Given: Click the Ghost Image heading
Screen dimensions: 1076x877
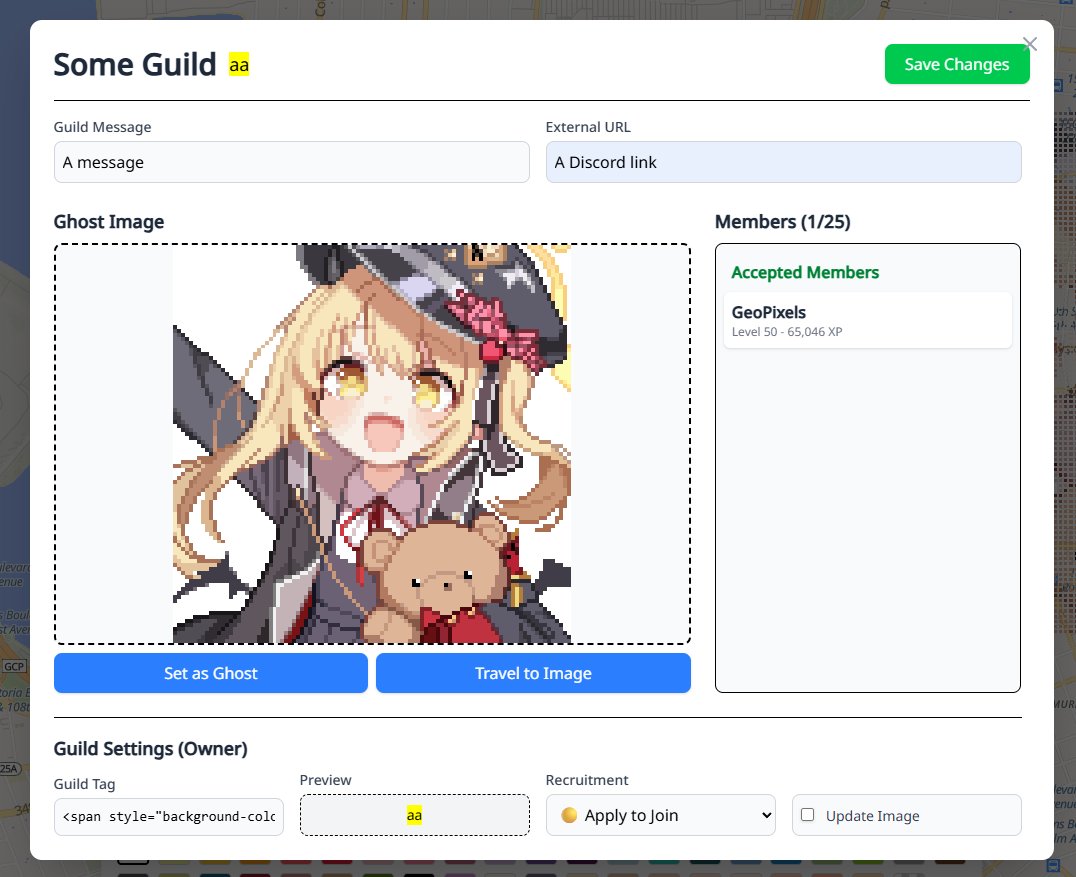Looking at the screenshot, I should pos(108,222).
